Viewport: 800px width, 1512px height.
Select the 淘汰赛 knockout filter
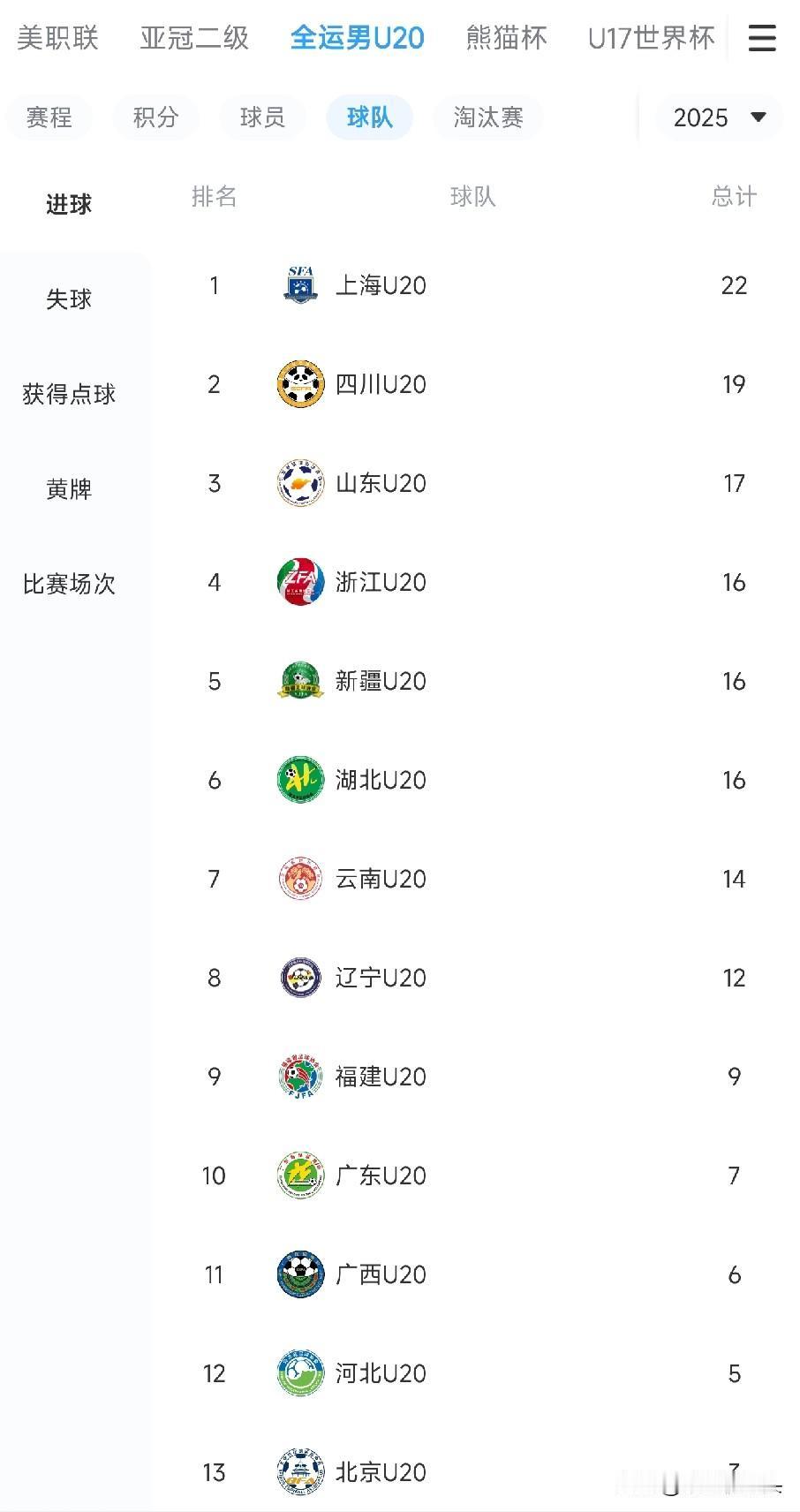point(488,117)
